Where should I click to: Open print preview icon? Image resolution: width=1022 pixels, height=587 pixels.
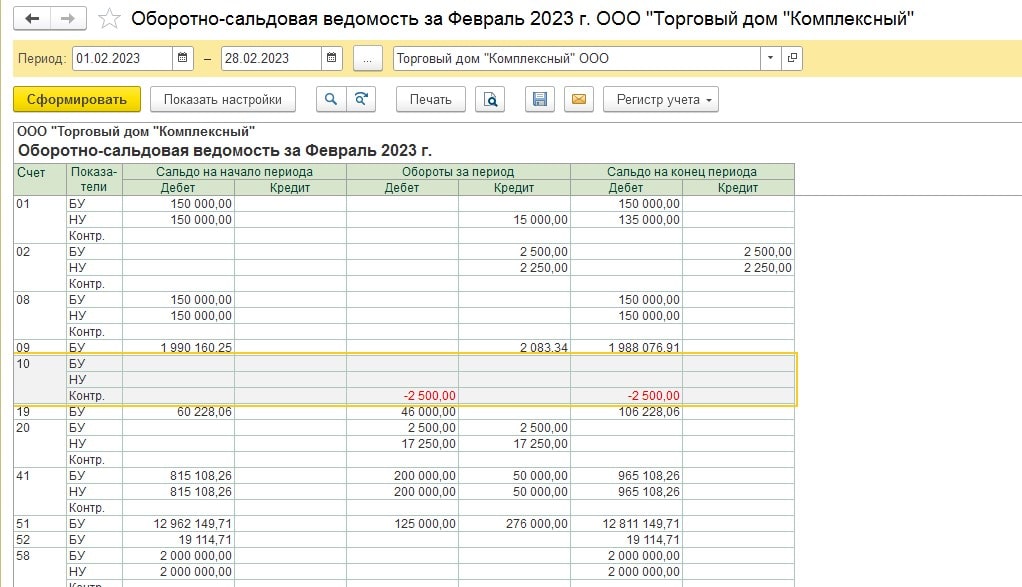click(x=491, y=99)
